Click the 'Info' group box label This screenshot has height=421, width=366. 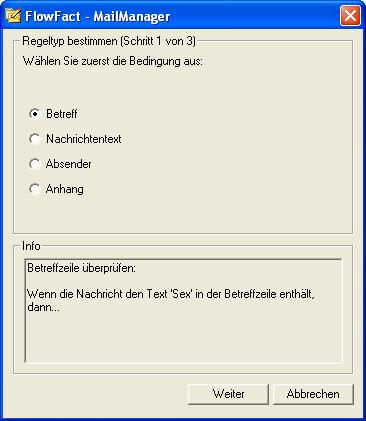31,246
